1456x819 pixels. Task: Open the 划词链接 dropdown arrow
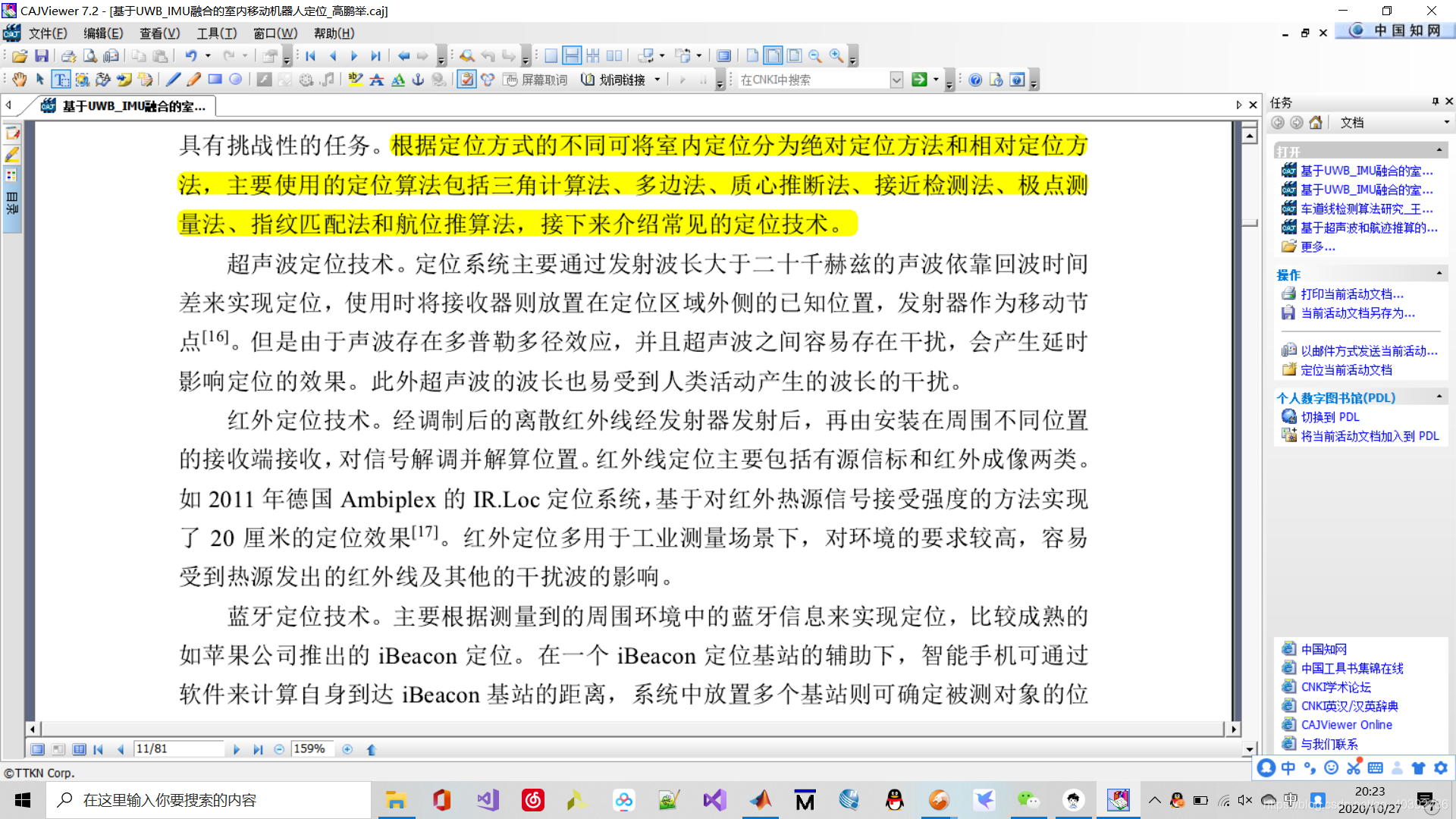tap(657, 80)
